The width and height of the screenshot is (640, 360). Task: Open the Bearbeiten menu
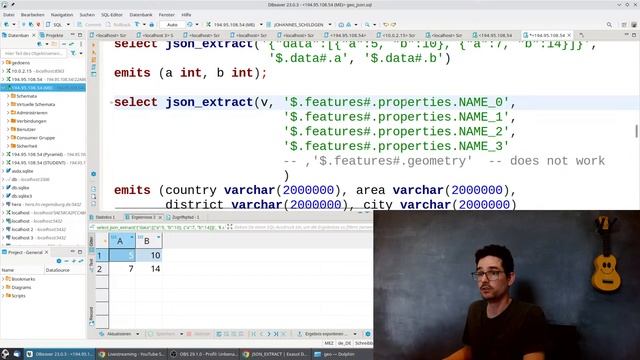pos(33,15)
